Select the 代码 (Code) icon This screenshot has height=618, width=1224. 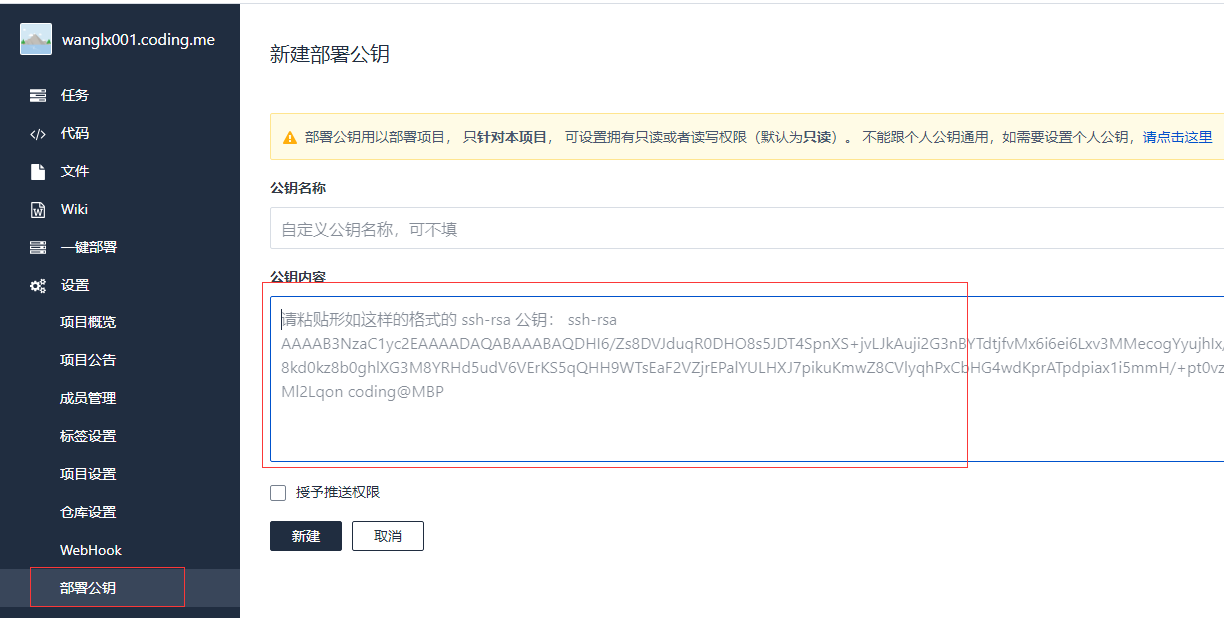(x=36, y=133)
